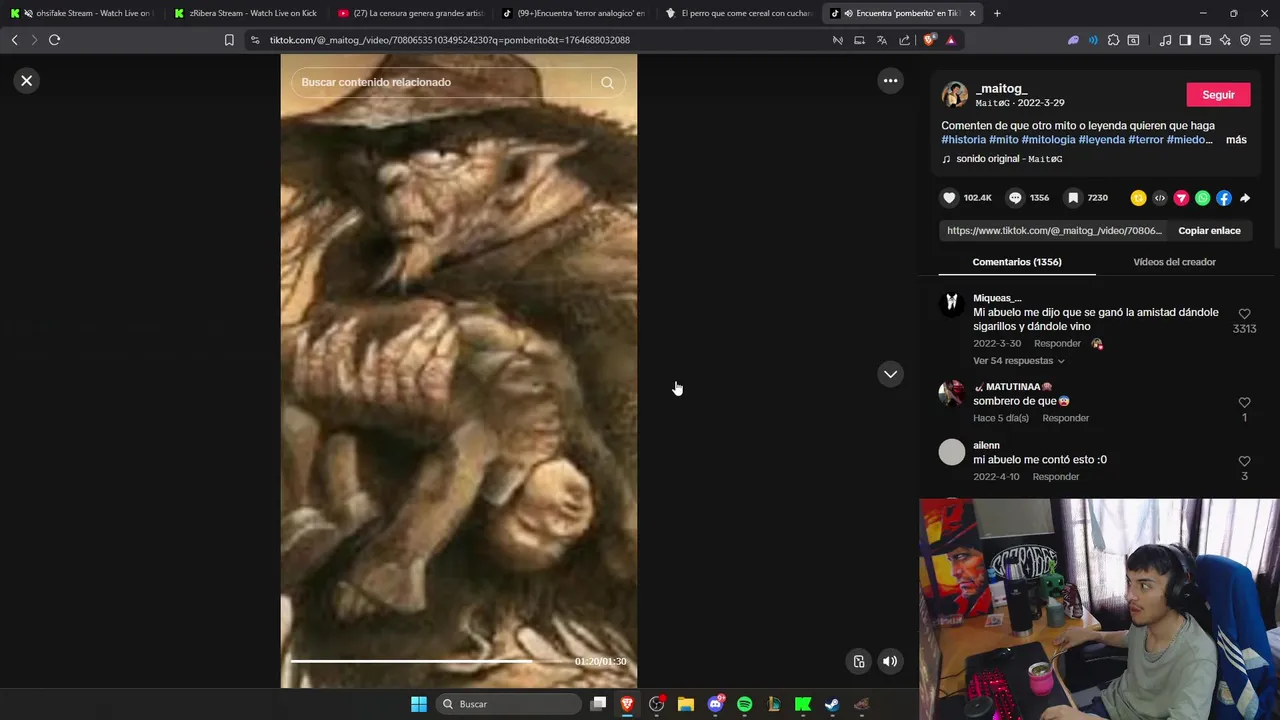Click the search magnifier in related content box
This screenshot has width=1280, height=720.
click(607, 83)
